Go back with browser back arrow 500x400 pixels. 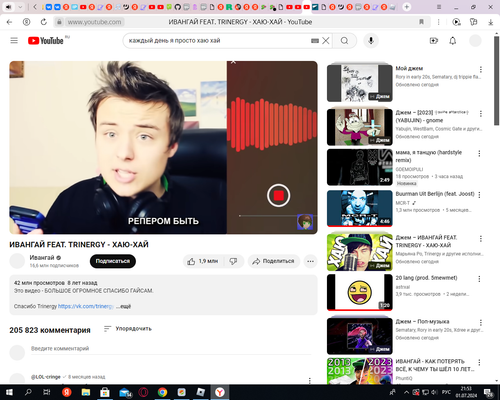(x=9, y=22)
